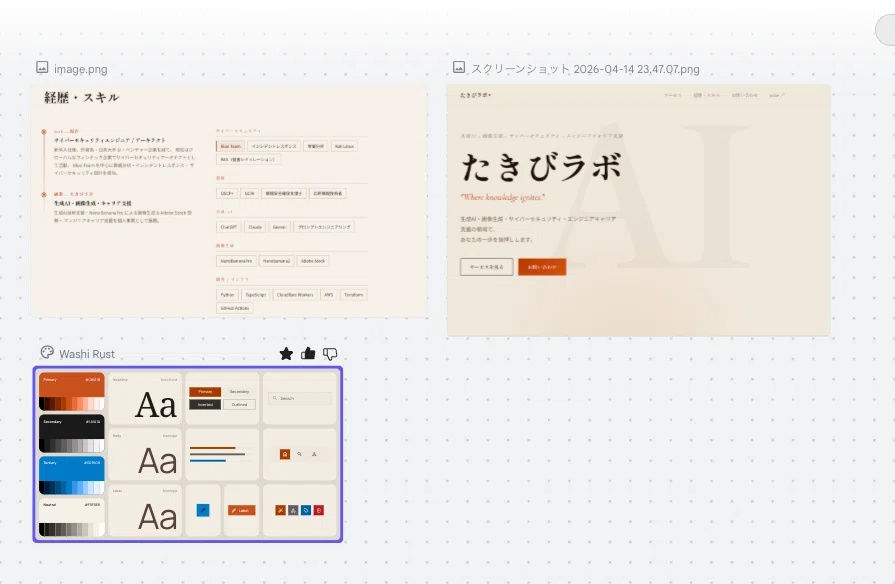The width and height of the screenshot is (895, 584).
Task: Star the Washi Rust design system
Action: (x=287, y=354)
